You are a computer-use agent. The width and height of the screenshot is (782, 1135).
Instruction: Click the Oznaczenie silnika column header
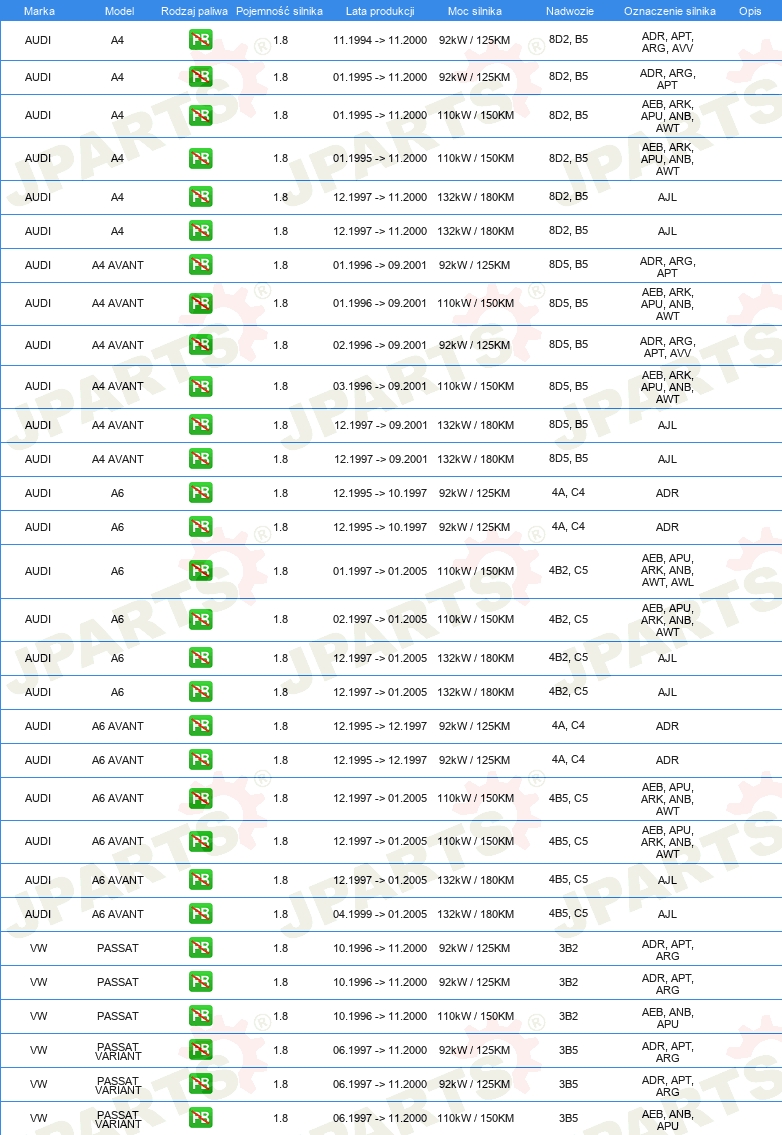tap(670, 11)
